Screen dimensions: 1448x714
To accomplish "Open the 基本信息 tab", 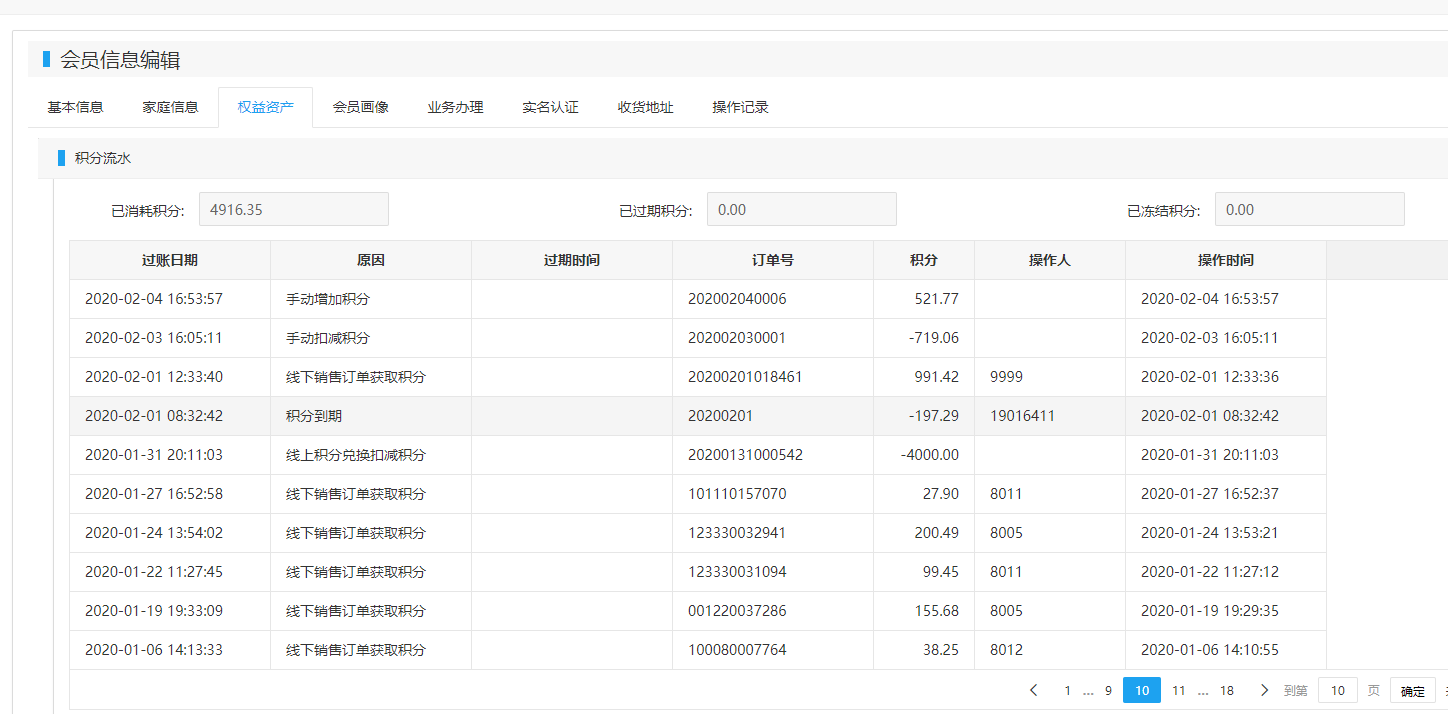I will click(75, 107).
